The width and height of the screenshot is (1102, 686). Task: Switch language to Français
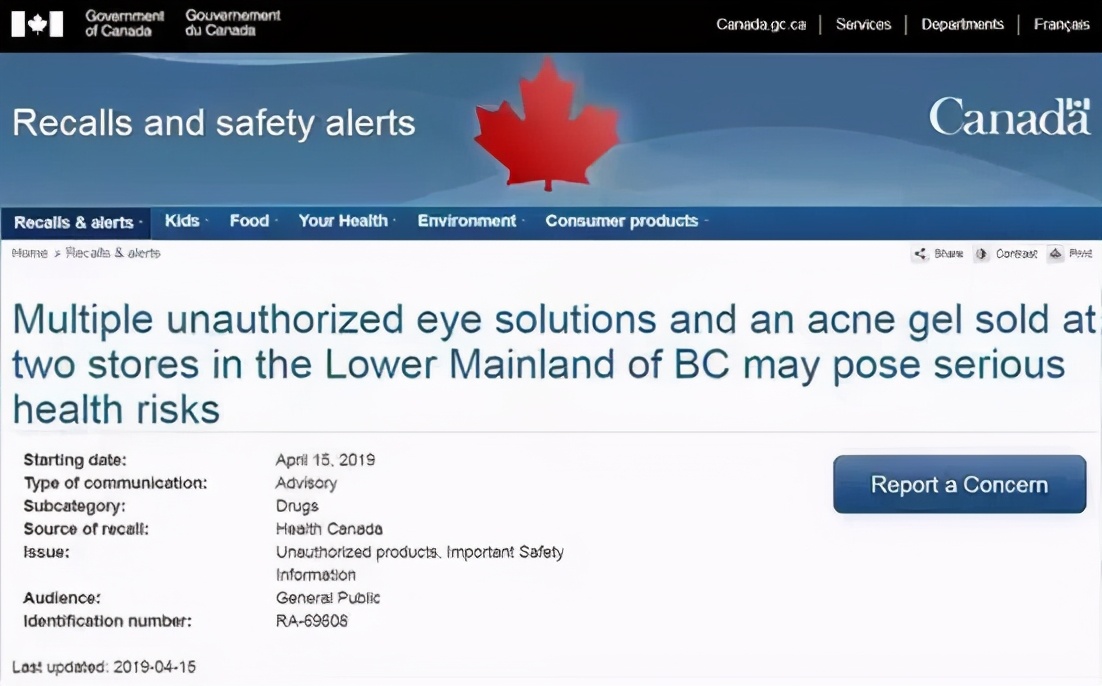1061,24
